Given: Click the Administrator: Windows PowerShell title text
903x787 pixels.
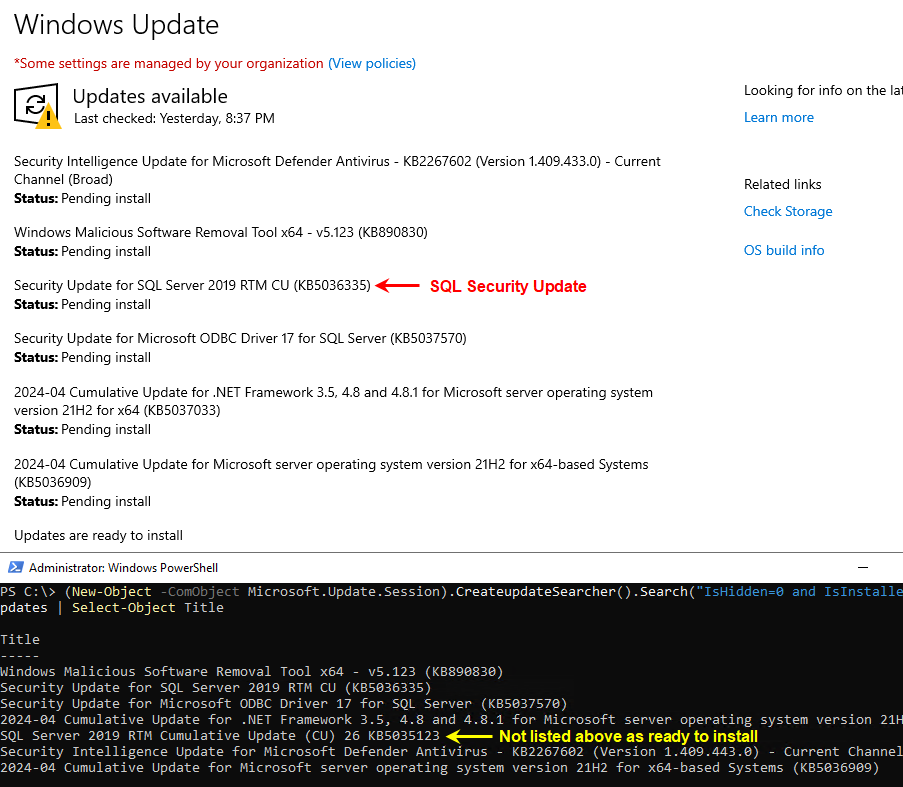Looking at the screenshot, I should tap(123, 568).
